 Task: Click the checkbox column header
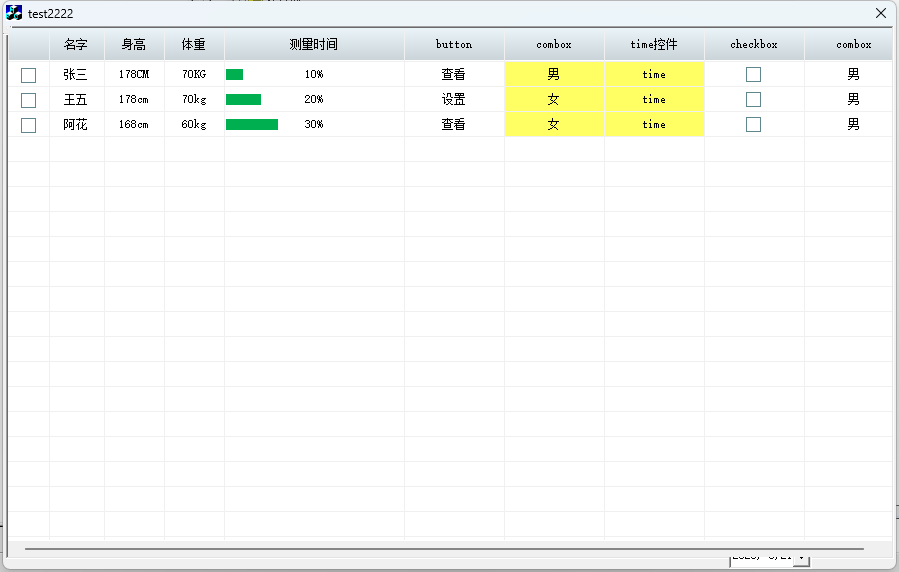tap(754, 44)
